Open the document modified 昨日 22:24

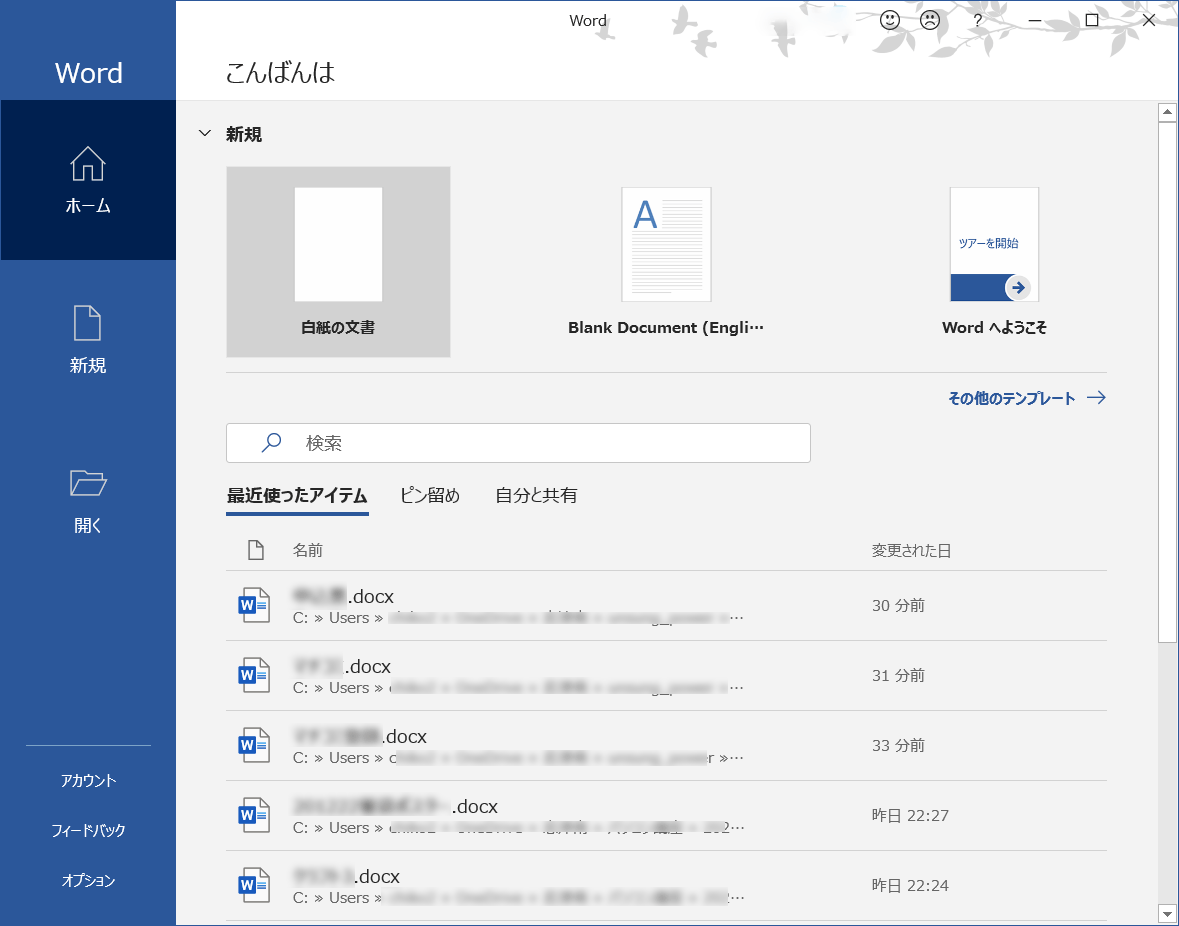(666, 885)
